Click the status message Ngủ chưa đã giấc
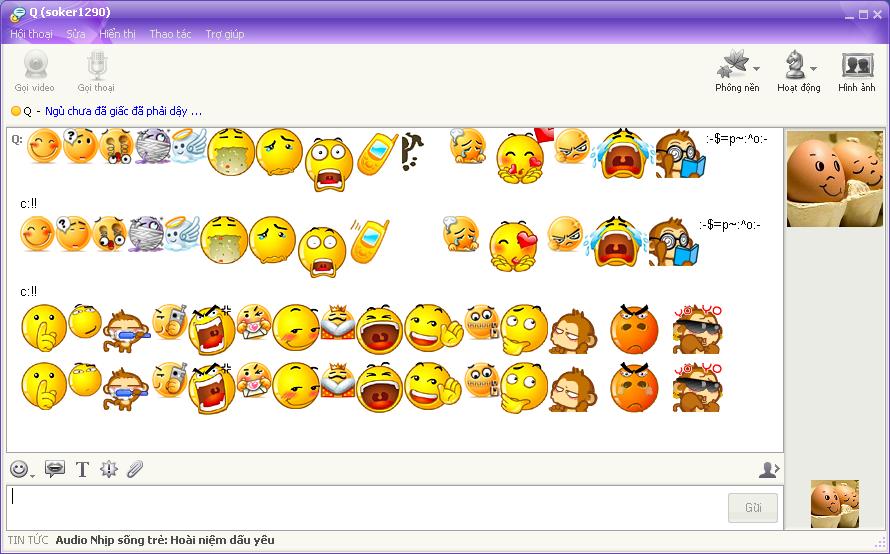 click(123, 111)
